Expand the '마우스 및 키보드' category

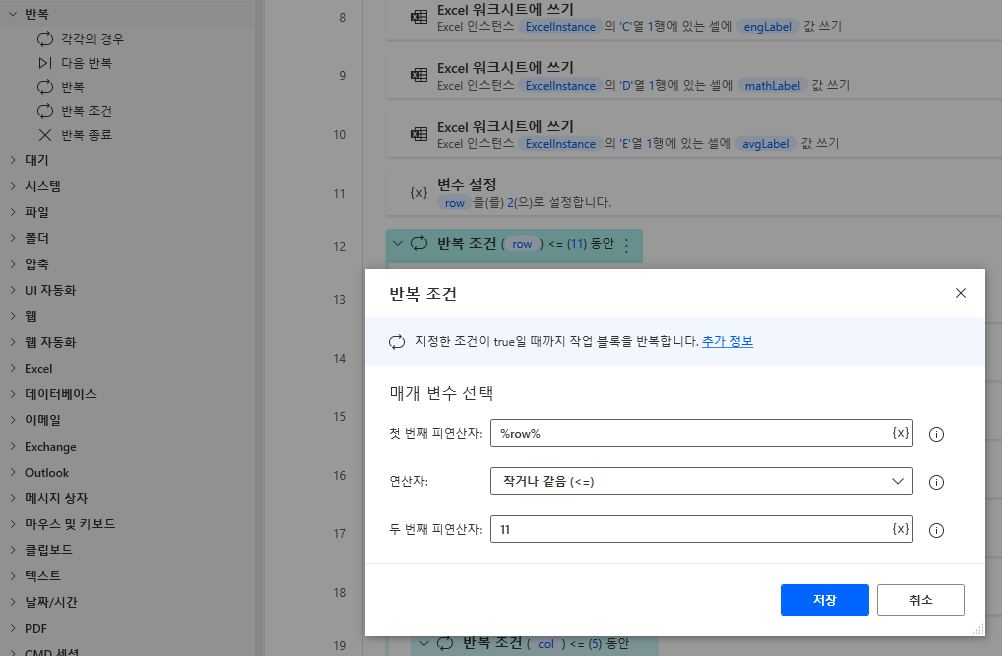coord(13,524)
